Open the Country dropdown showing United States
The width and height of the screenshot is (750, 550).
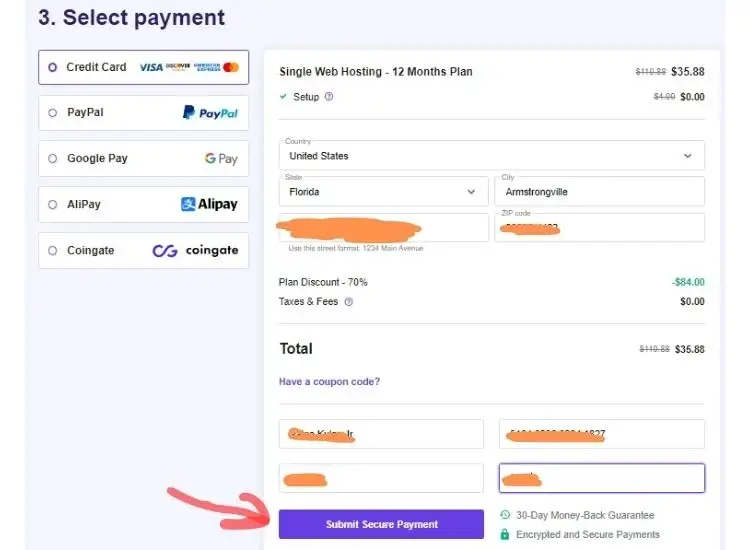[x=492, y=155]
